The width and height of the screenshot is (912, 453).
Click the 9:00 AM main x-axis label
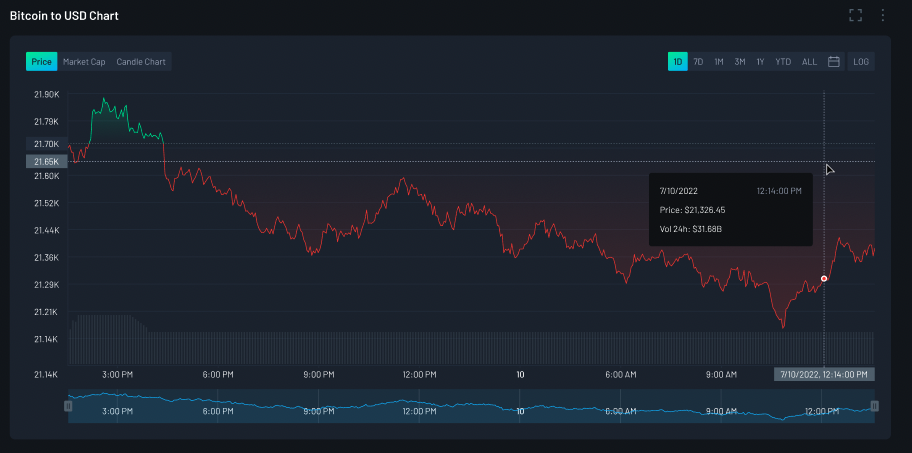[x=721, y=374]
